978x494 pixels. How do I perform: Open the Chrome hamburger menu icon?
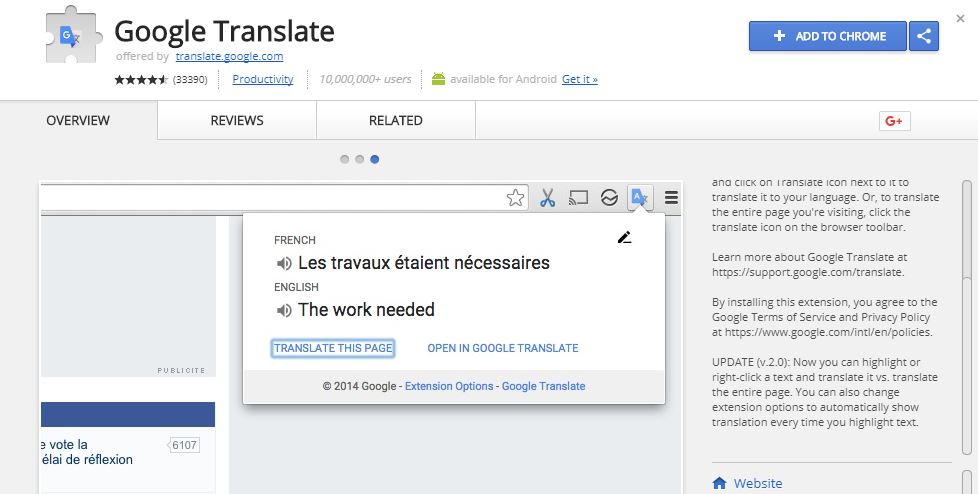(x=671, y=198)
